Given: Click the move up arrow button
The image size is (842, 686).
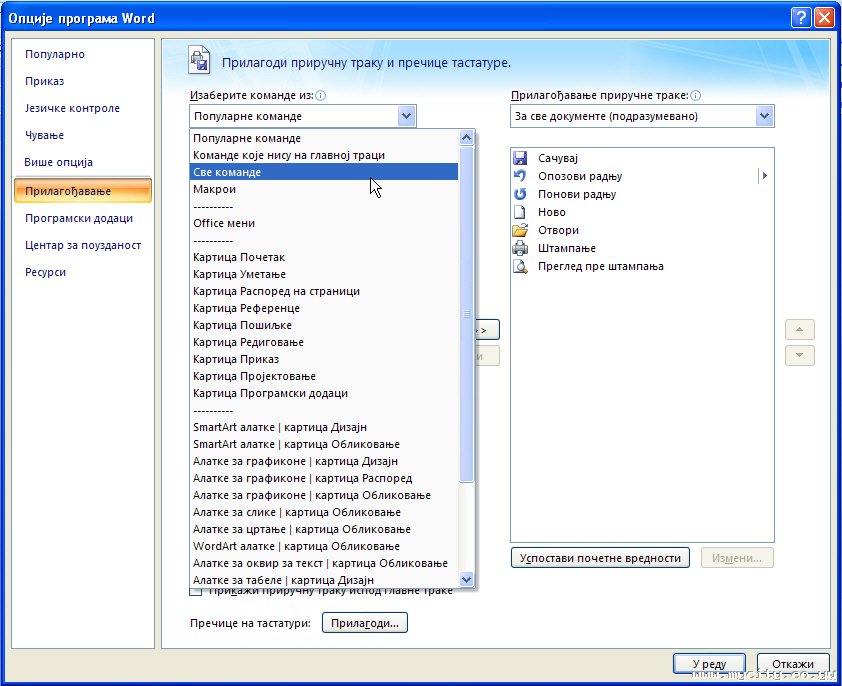Looking at the screenshot, I should (800, 329).
